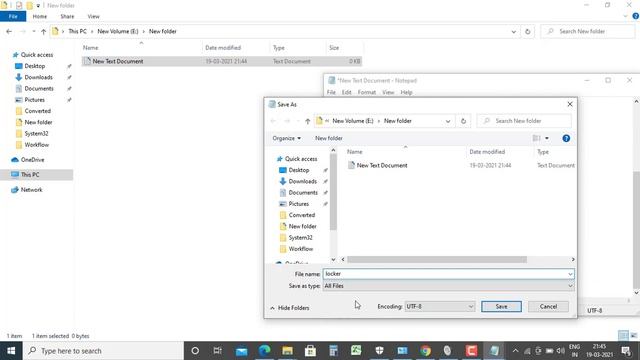The image size is (640, 360).
Task: Go back in Save As dialog
Action: (x=273, y=121)
